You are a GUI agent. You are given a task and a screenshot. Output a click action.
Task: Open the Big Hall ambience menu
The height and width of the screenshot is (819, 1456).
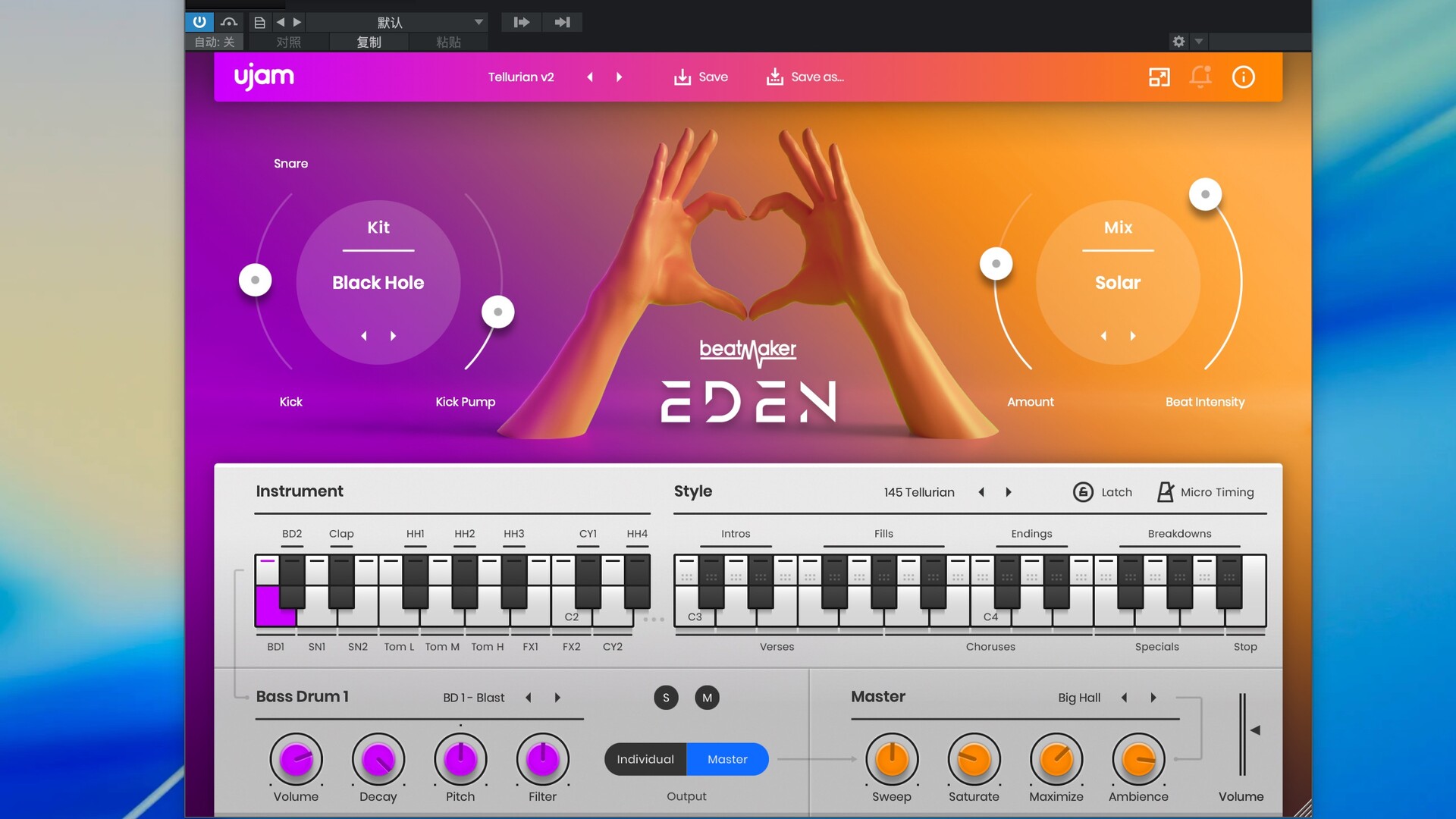[1079, 698]
